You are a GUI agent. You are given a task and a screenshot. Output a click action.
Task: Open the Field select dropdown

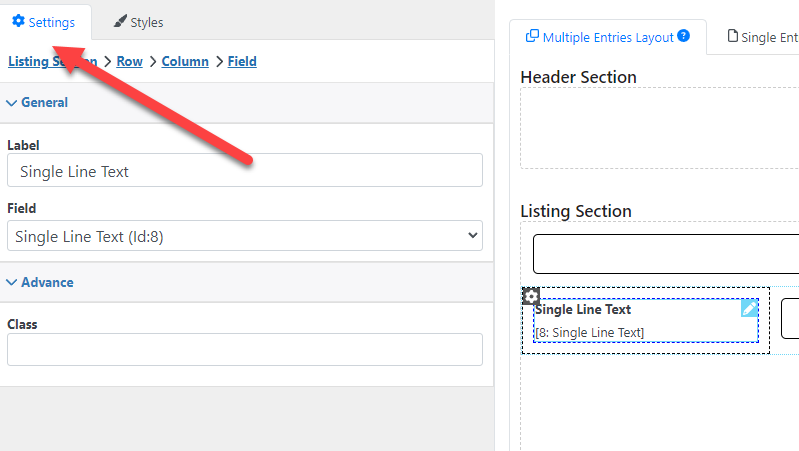245,235
